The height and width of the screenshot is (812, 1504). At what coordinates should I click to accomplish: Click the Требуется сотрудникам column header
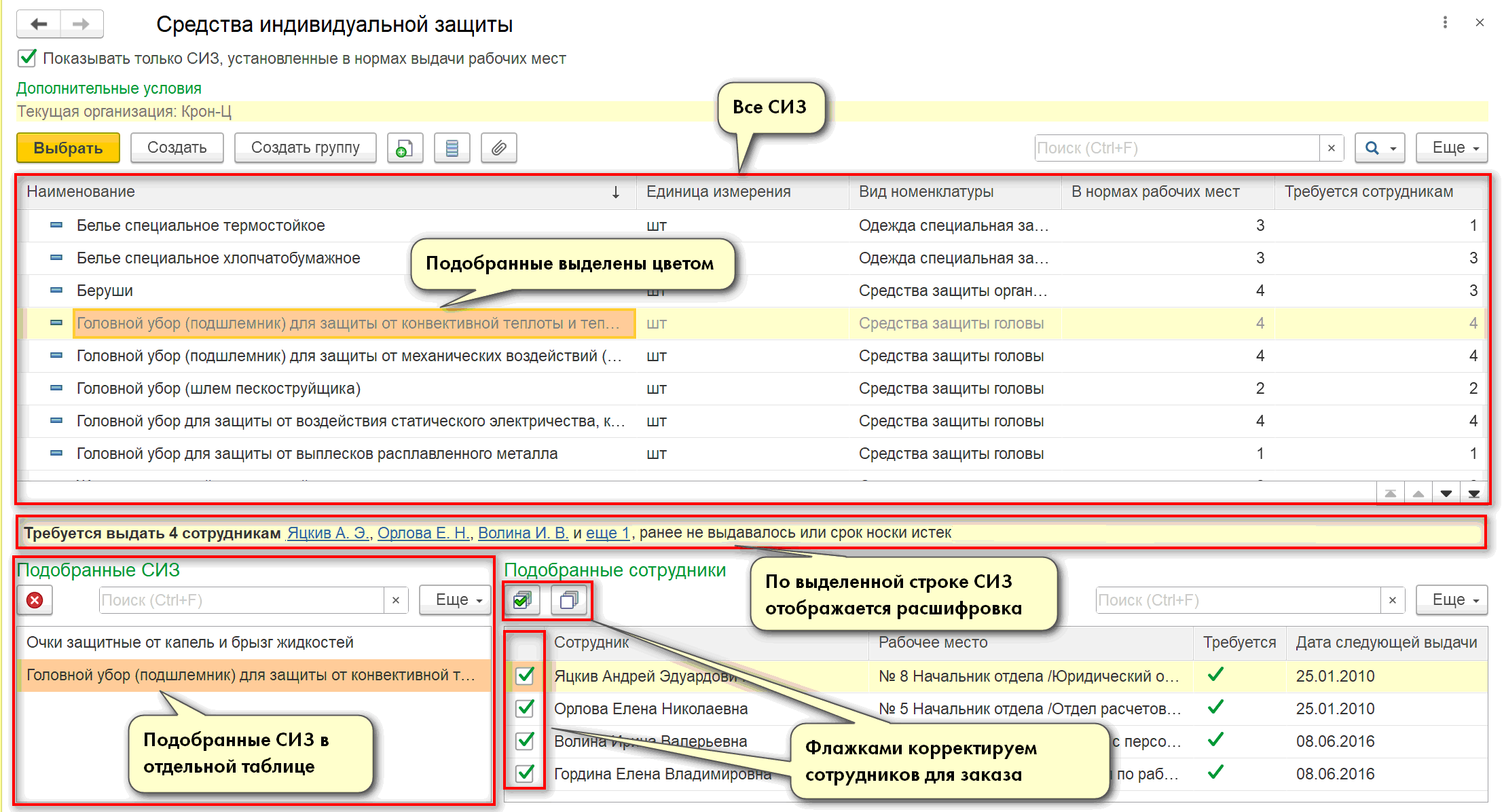[1368, 192]
